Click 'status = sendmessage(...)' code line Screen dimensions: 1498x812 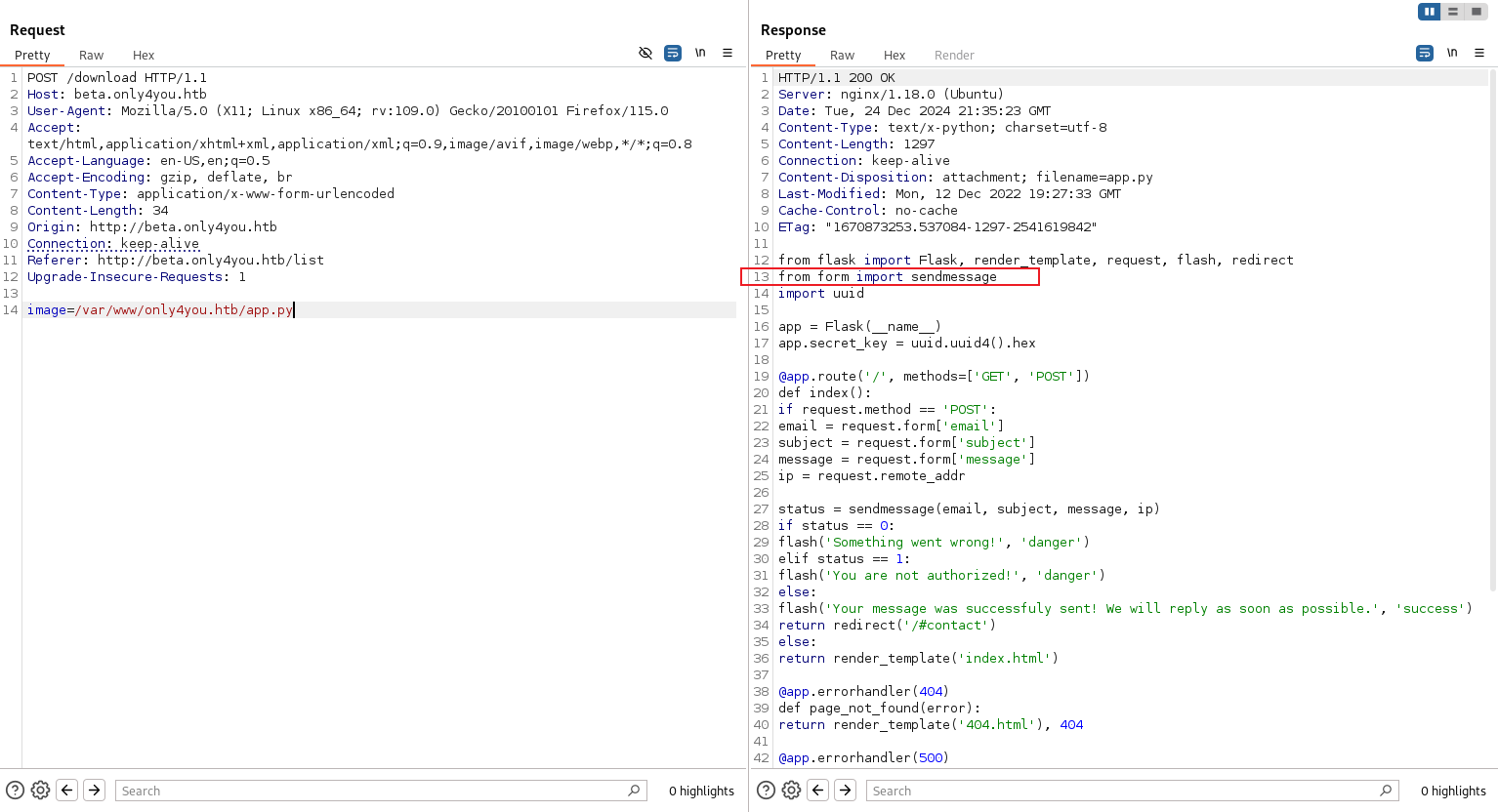click(970, 508)
